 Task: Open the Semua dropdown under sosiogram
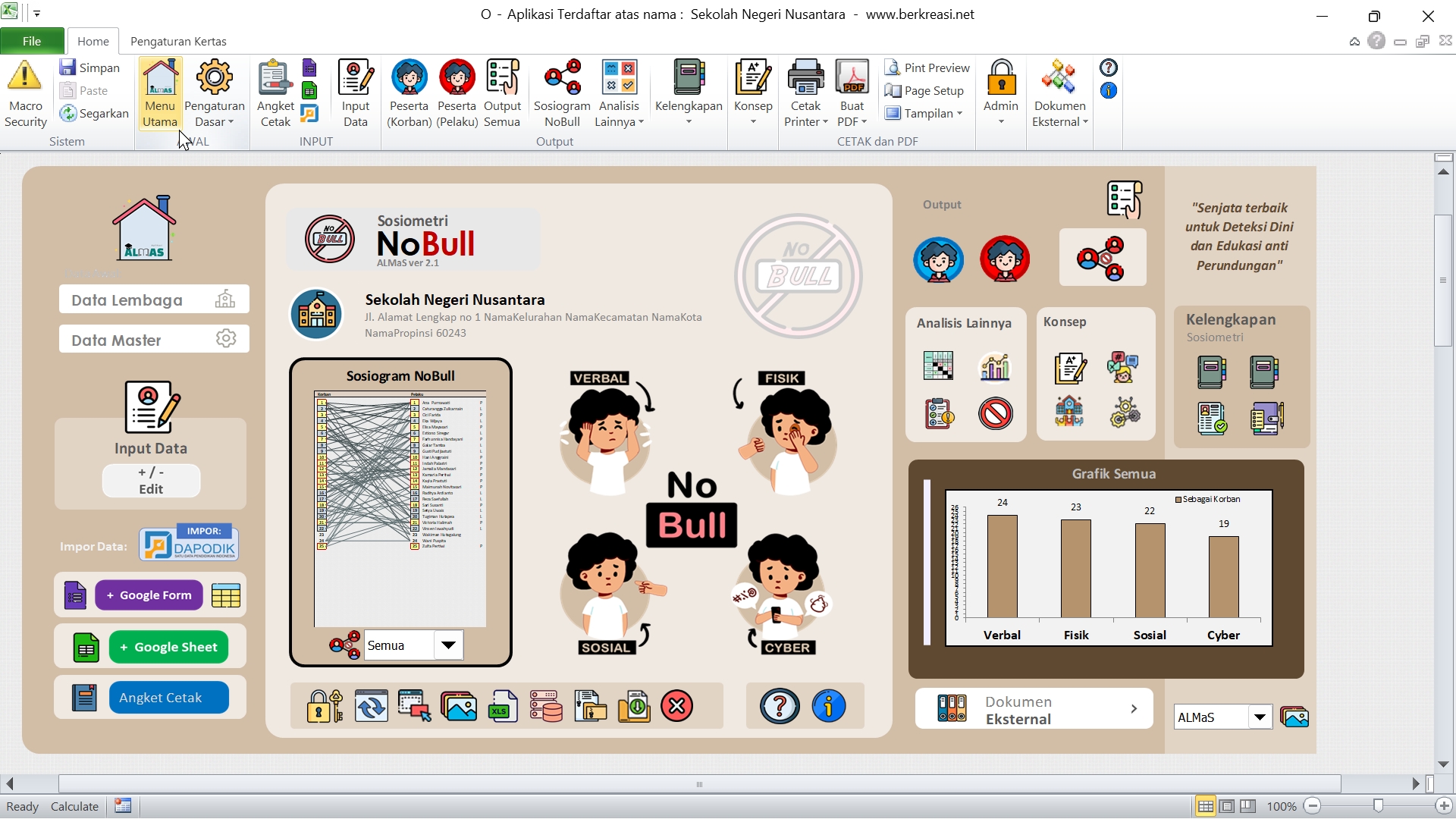pos(448,645)
